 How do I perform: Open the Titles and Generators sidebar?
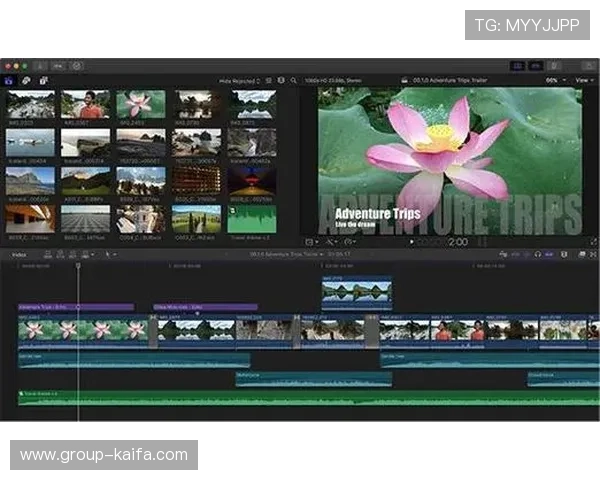42,80
